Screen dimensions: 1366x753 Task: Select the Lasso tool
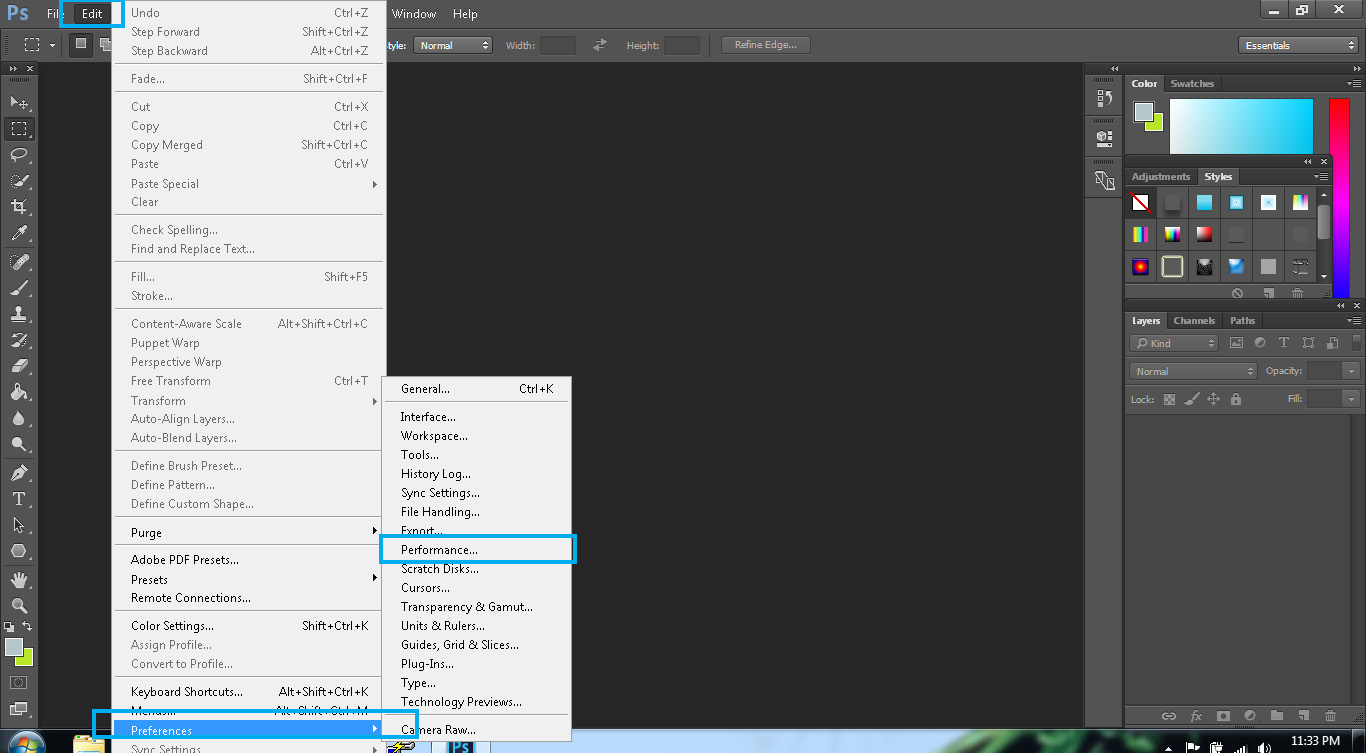pyautogui.click(x=19, y=154)
